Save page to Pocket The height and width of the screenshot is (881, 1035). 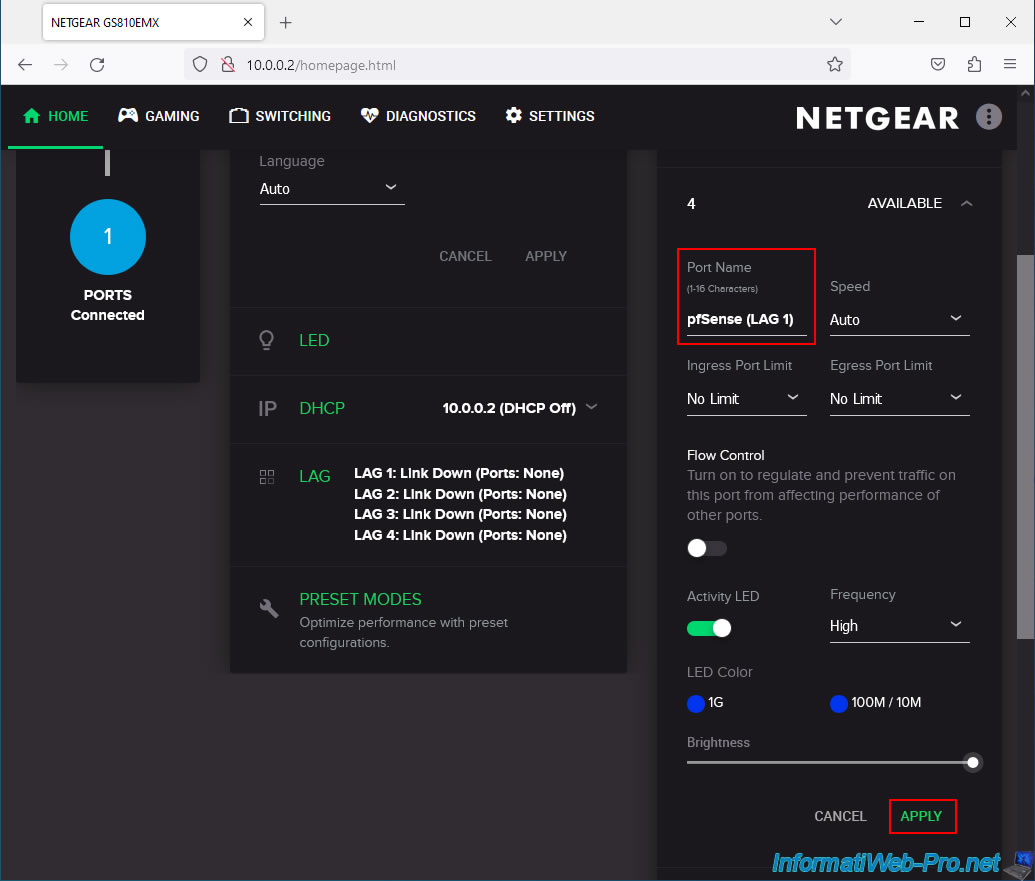(x=937, y=65)
